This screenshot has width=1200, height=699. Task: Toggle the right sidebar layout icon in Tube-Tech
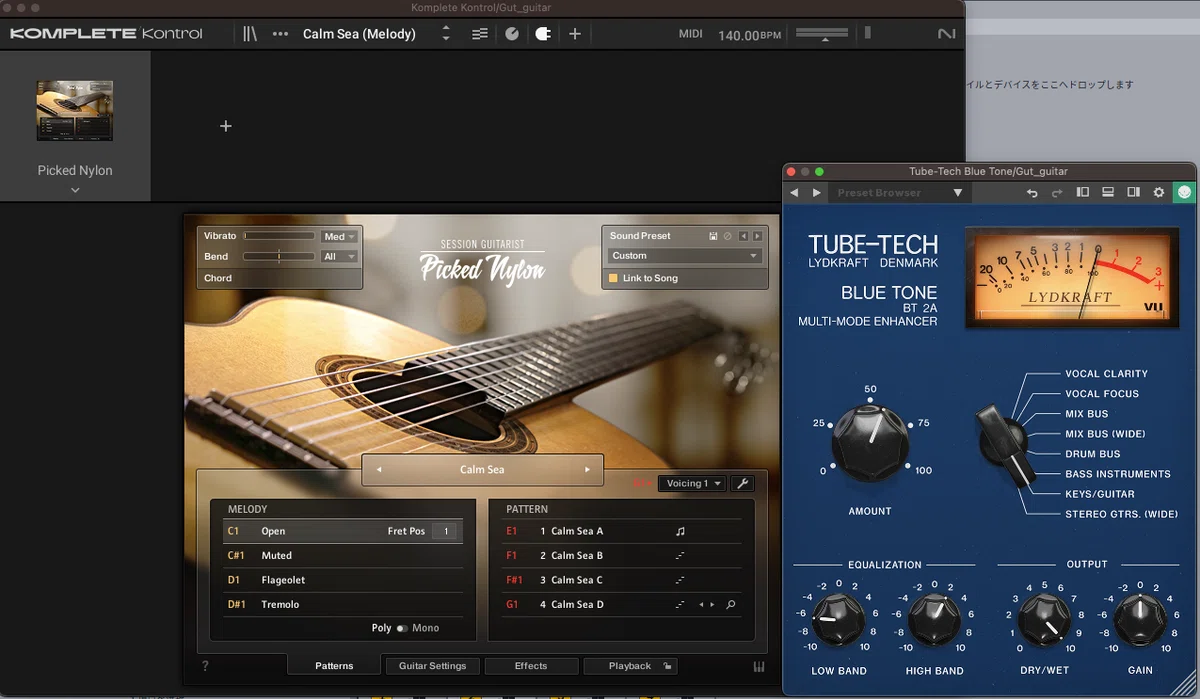pos(1133,192)
